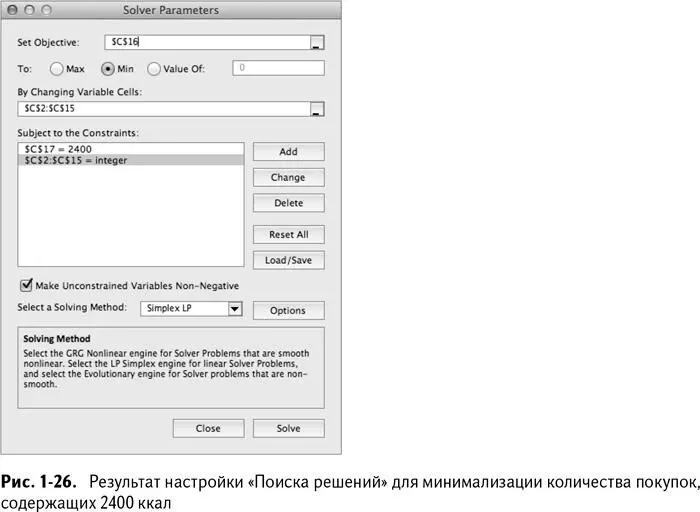Add a new constraint
Image resolution: width=700 pixels, height=512 pixels.
coord(288,152)
